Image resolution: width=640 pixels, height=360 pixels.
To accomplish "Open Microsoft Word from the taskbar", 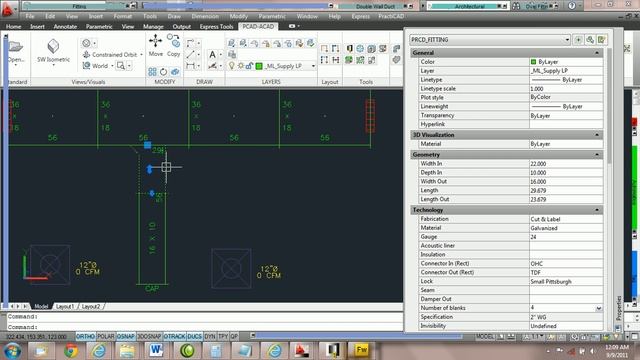I will click(156, 350).
